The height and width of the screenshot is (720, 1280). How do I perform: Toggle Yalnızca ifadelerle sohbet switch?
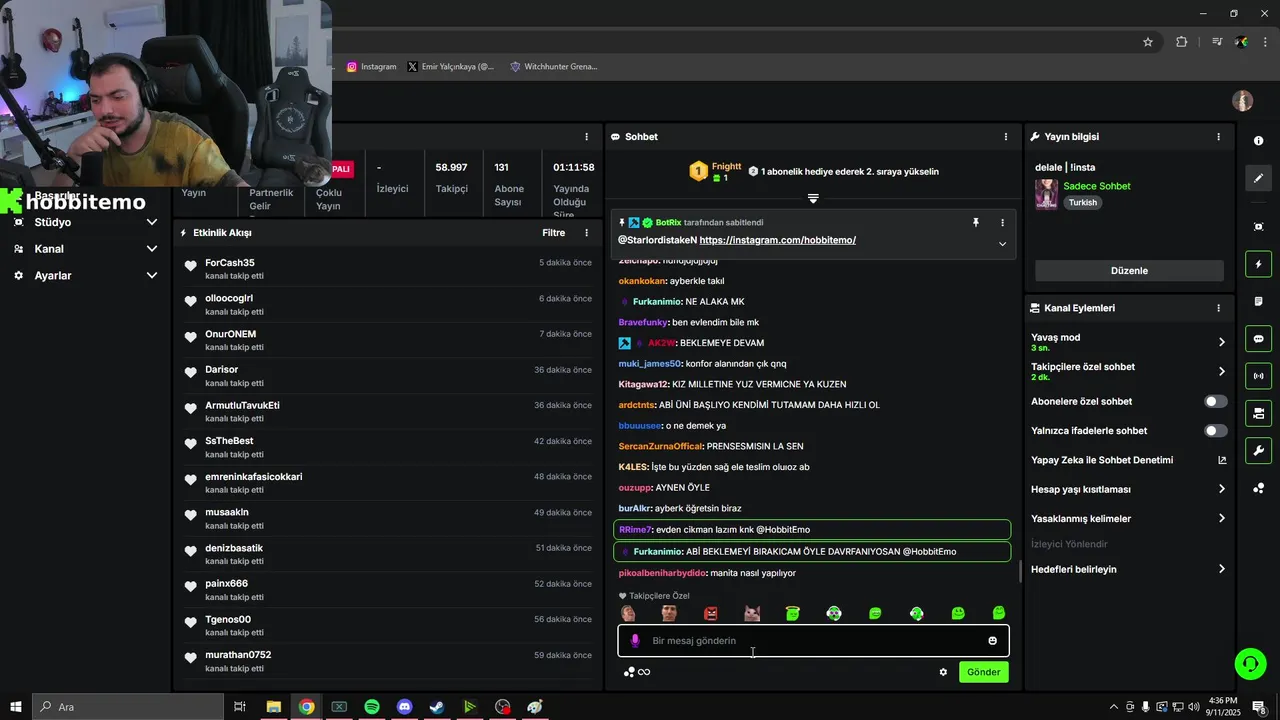coord(1215,431)
